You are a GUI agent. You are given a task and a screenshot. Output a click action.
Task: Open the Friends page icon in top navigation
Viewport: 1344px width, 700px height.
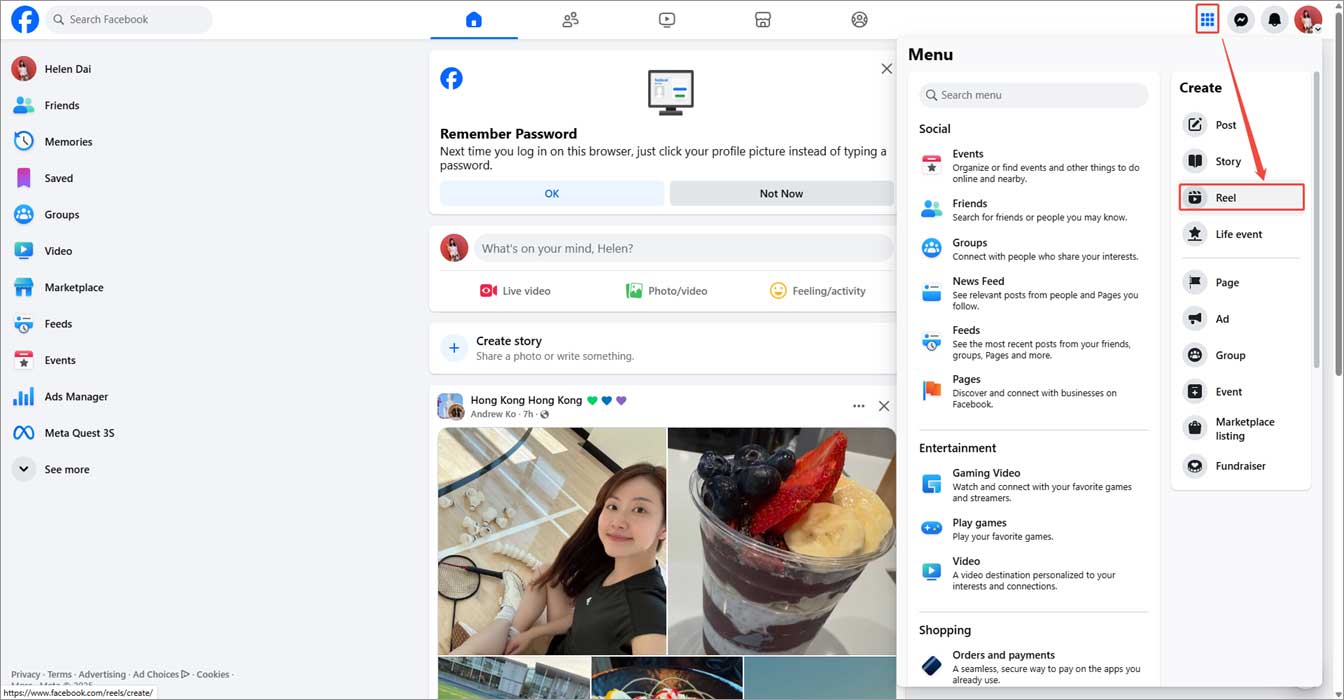coord(571,19)
